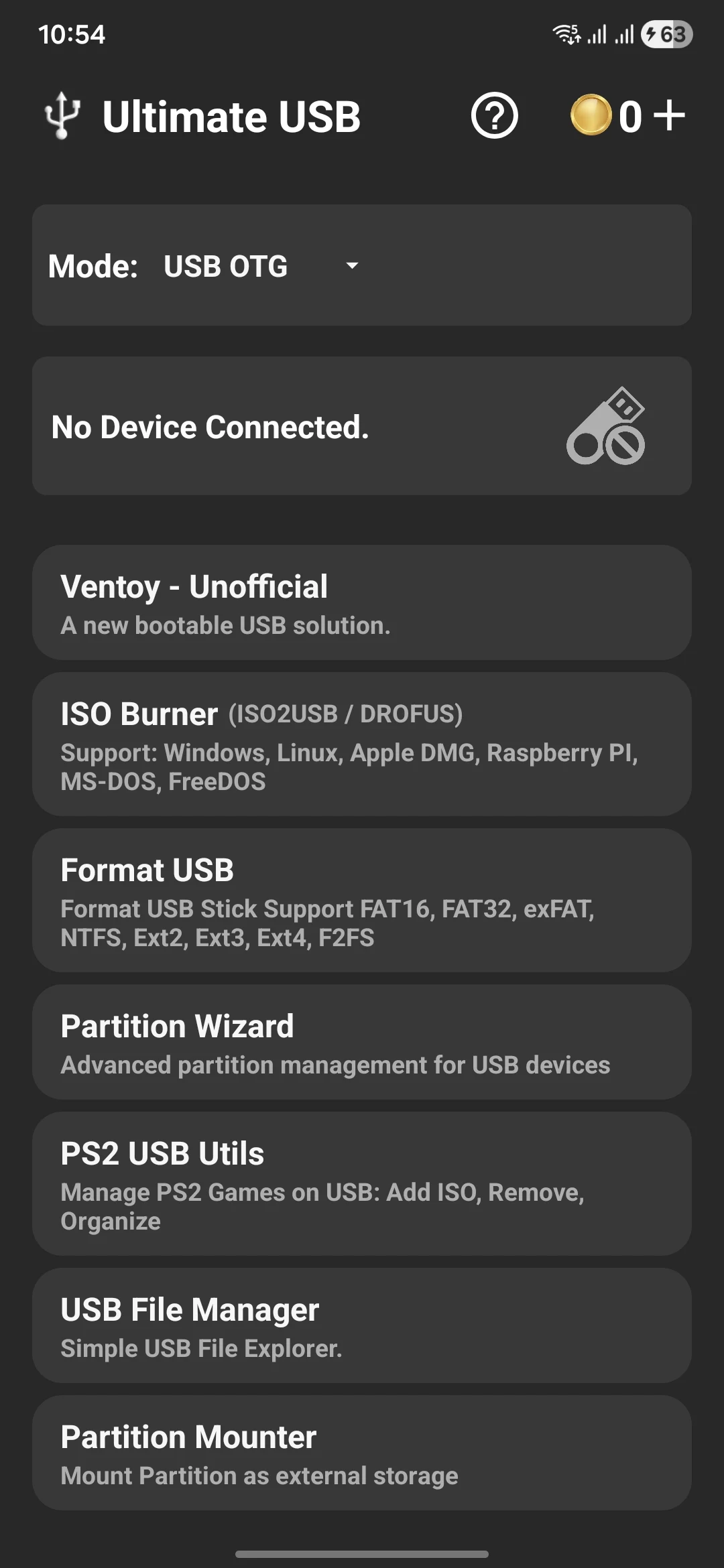724x1568 pixels.
Task: Tap the Wi-Fi status icon
Action: click(x=566, y=34)
